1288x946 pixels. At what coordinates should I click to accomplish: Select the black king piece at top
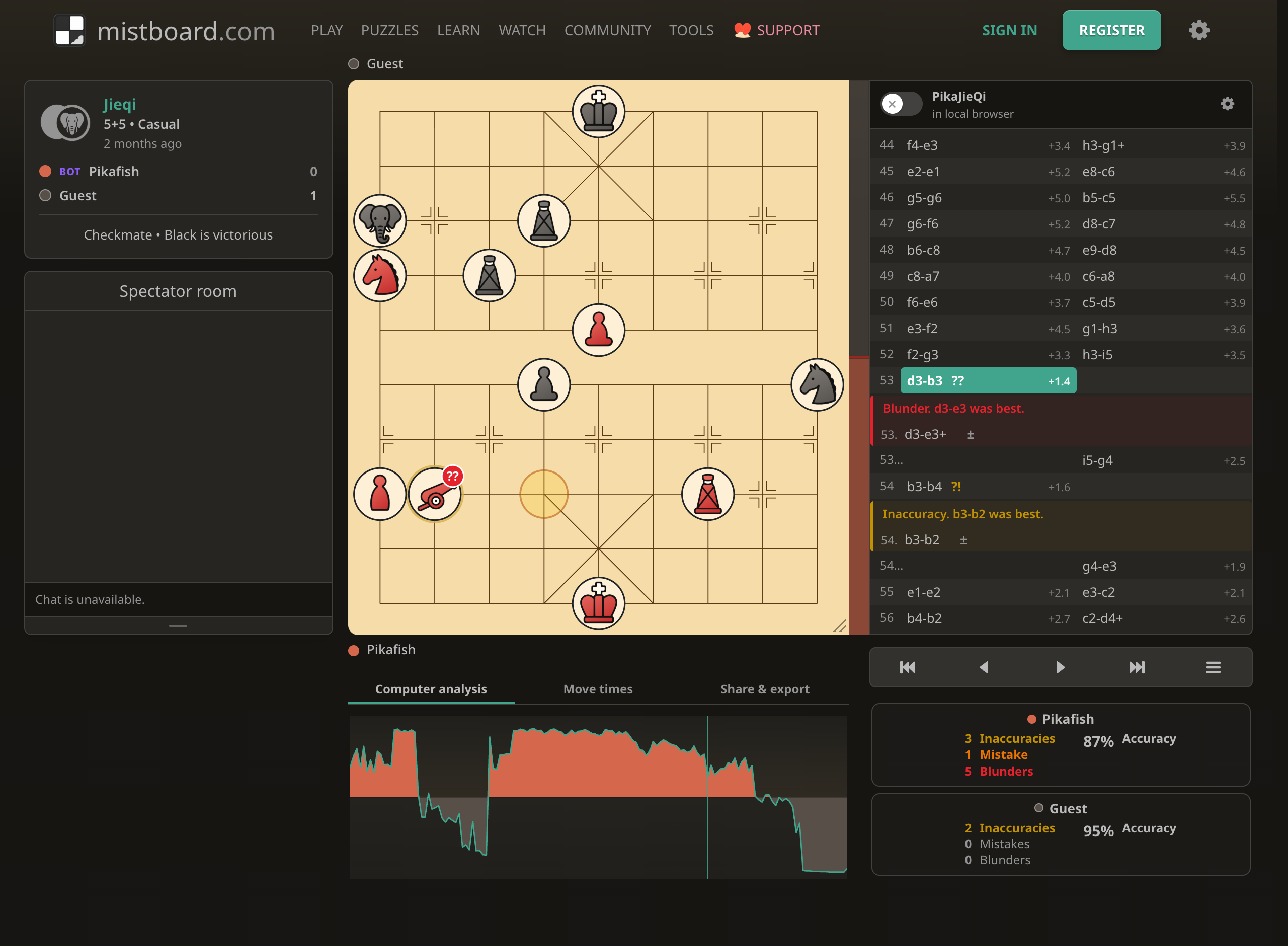tap(598, 111)
